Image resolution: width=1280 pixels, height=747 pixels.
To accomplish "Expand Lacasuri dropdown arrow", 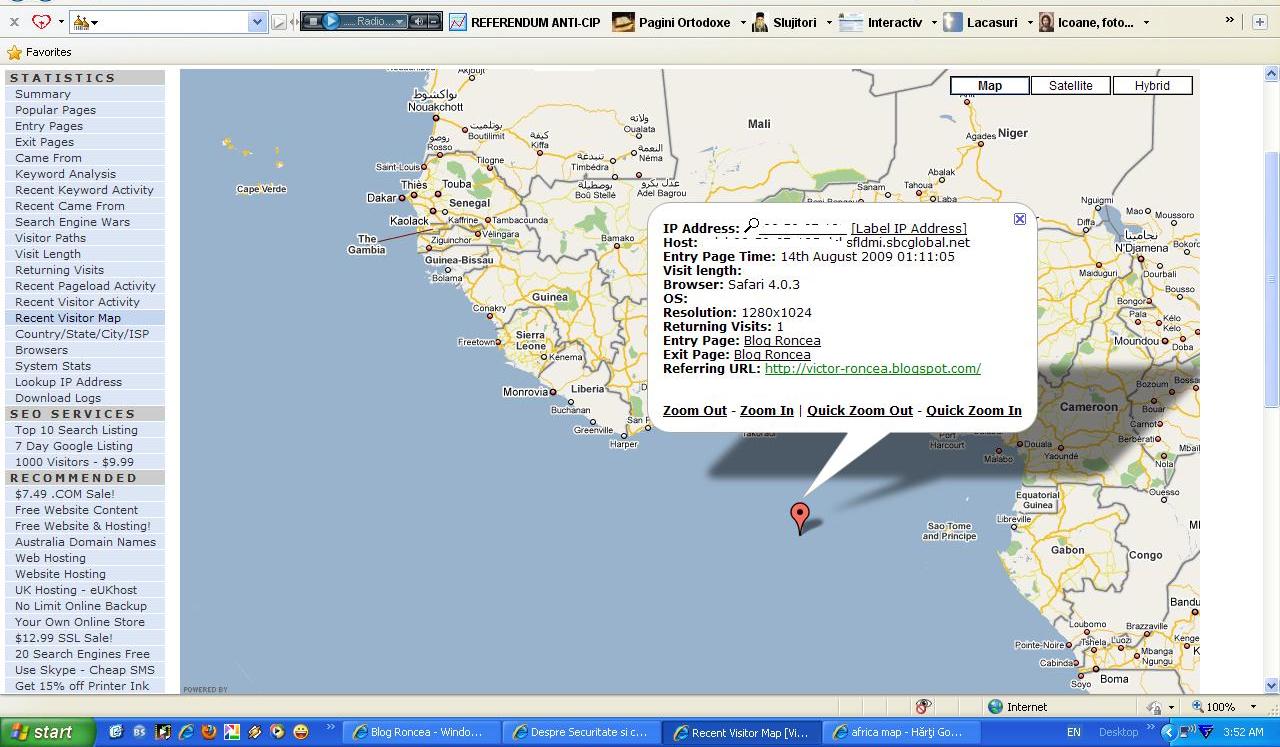I will [1030, 22].
